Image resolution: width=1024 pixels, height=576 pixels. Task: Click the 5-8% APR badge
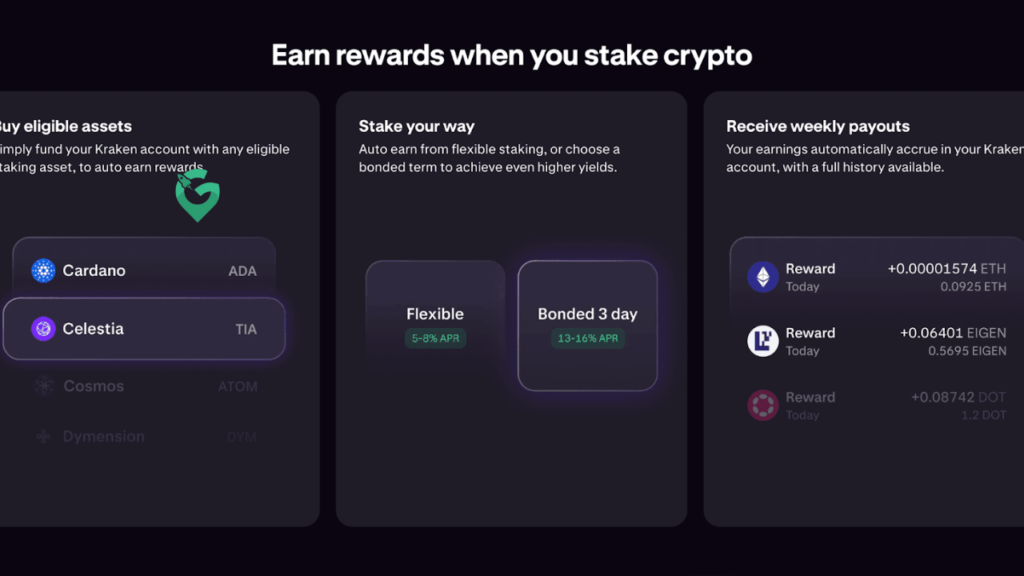(435, 339)
